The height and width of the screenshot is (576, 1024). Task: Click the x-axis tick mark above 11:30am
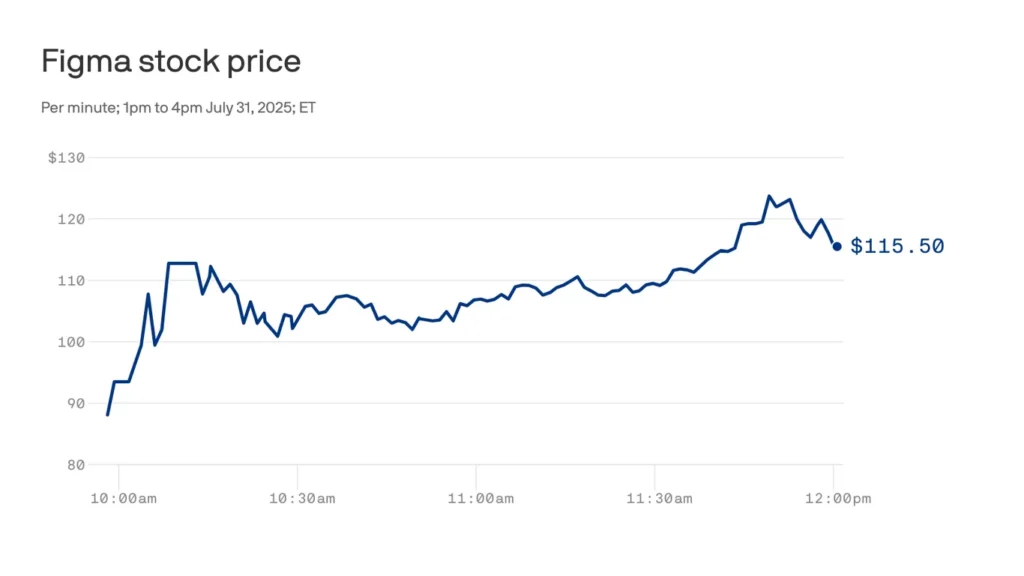[x=655, y=469]
